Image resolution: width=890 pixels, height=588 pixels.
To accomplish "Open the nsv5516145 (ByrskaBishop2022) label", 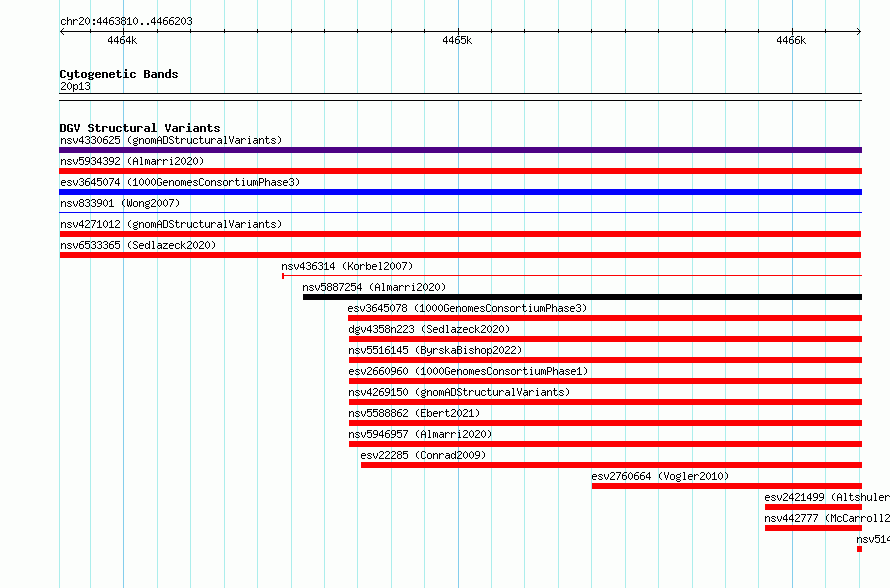I will click(435, 350).
